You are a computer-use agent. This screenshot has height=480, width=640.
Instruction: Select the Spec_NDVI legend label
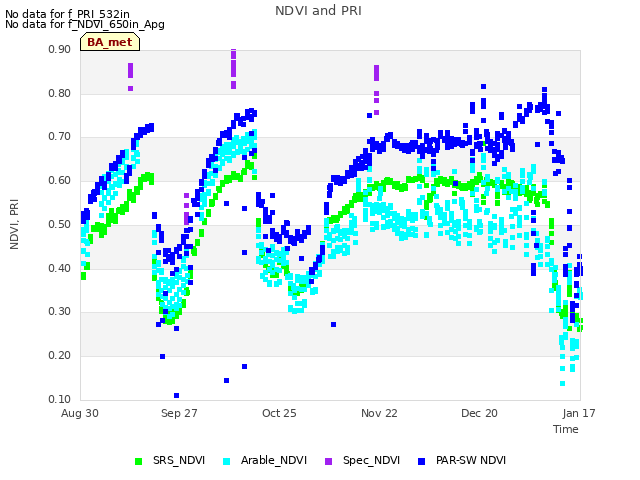coord(371,460)
